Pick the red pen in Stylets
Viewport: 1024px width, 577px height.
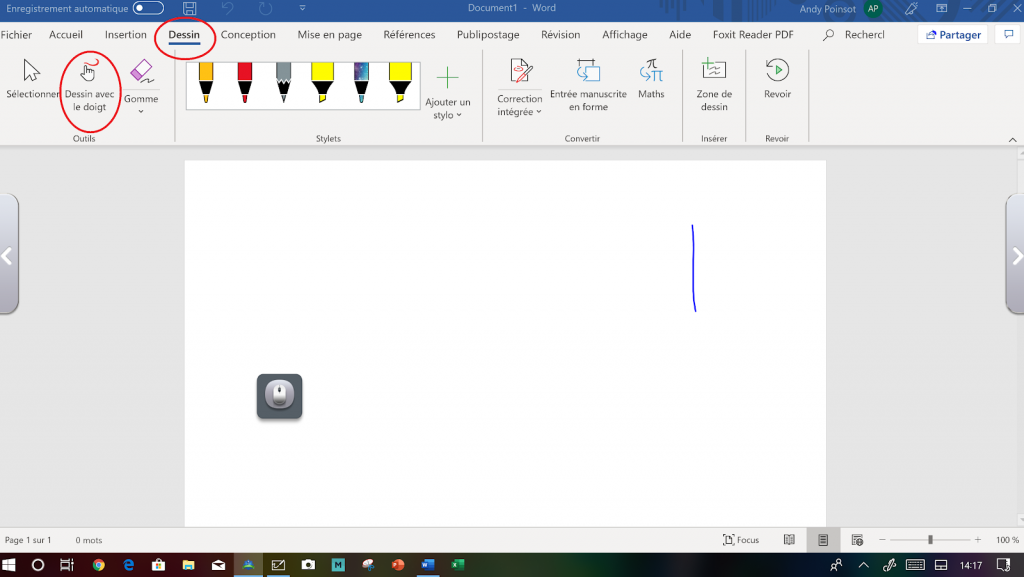pyautogui.click(x=245, y=83)
